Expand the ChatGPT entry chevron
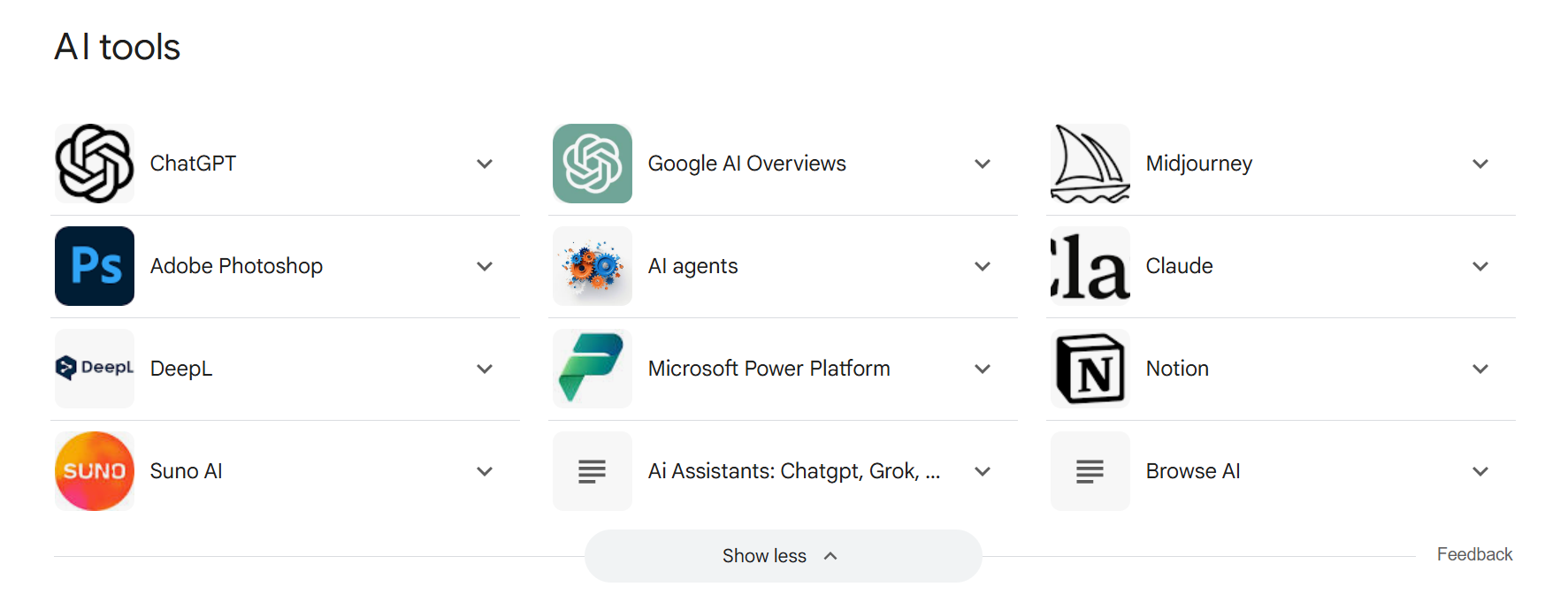 point(485,164)
